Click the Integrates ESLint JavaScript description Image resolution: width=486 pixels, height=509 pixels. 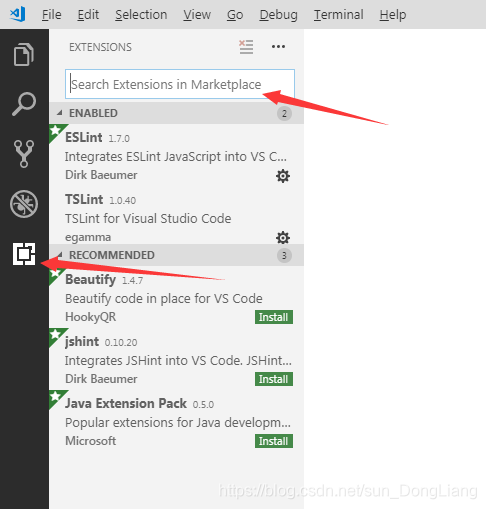point(176,156)
